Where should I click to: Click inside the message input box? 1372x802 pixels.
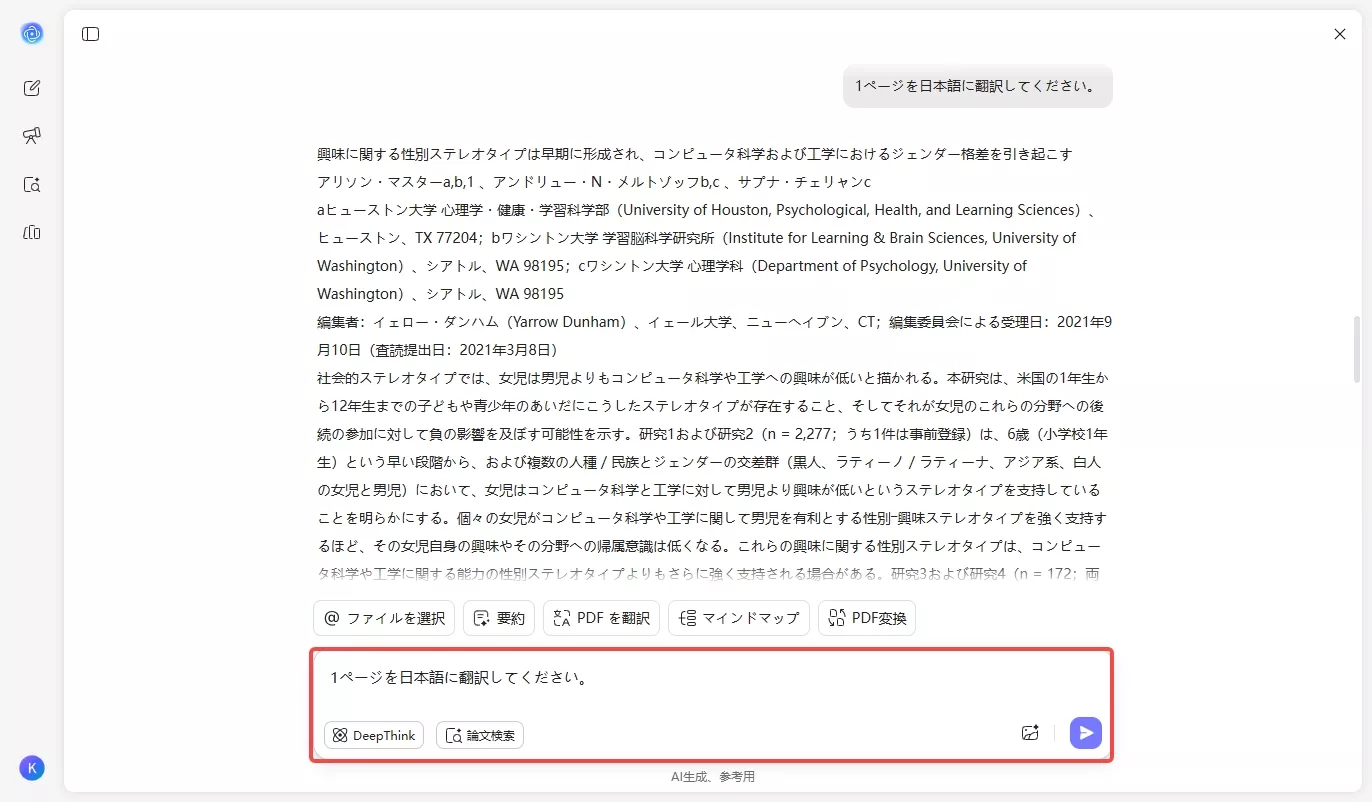coord(700,678)
